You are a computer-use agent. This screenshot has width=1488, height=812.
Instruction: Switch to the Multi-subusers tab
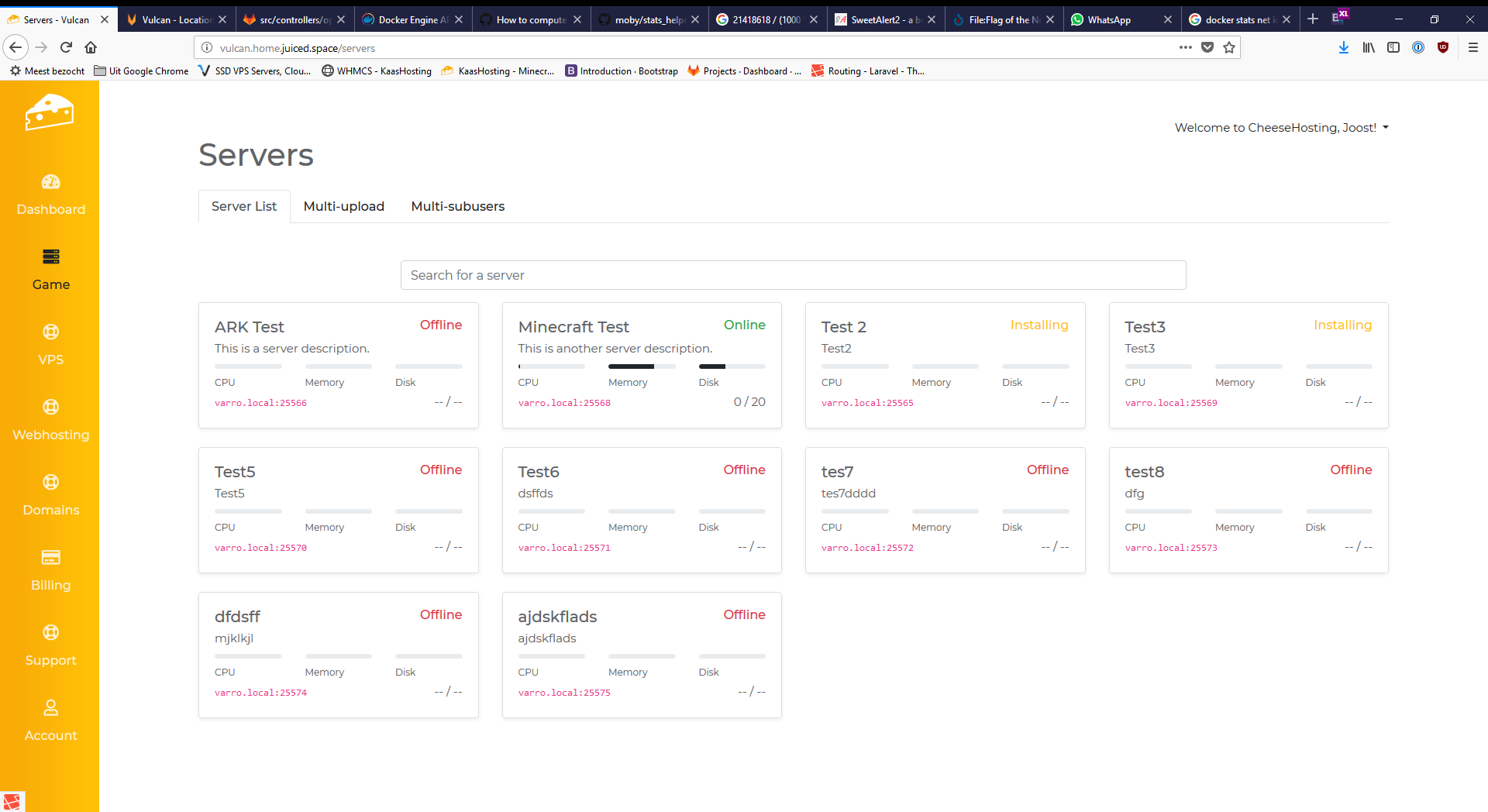[x=457, y=206]
